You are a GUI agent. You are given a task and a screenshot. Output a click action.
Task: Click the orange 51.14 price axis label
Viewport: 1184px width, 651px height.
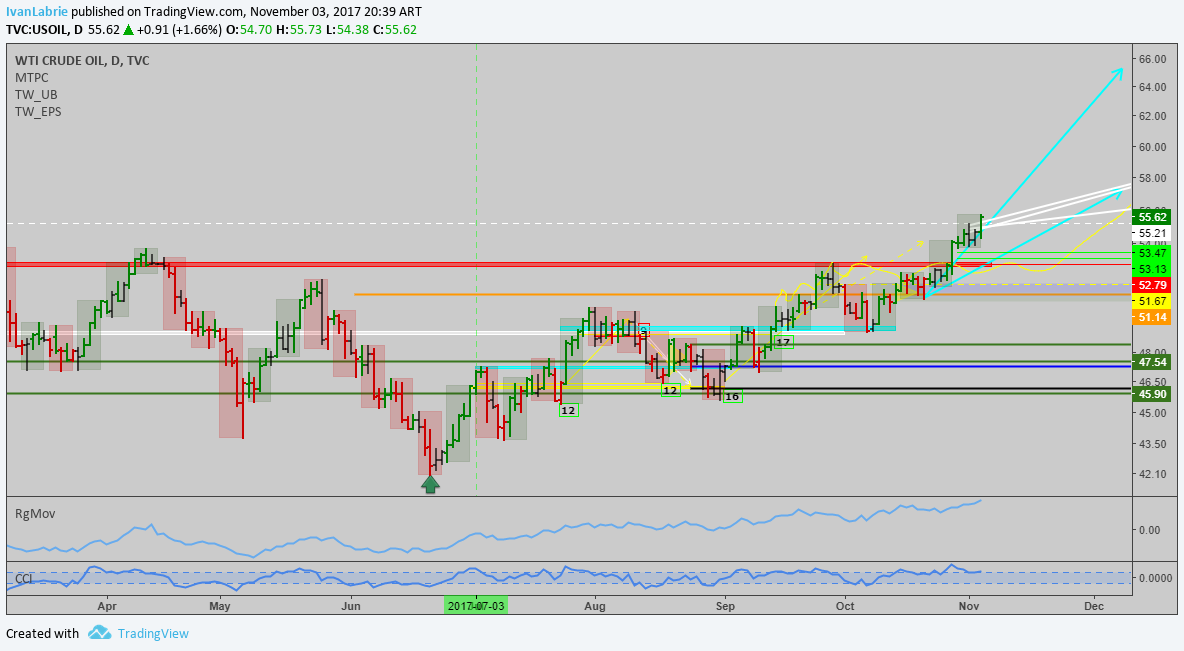click(1153, 317)
